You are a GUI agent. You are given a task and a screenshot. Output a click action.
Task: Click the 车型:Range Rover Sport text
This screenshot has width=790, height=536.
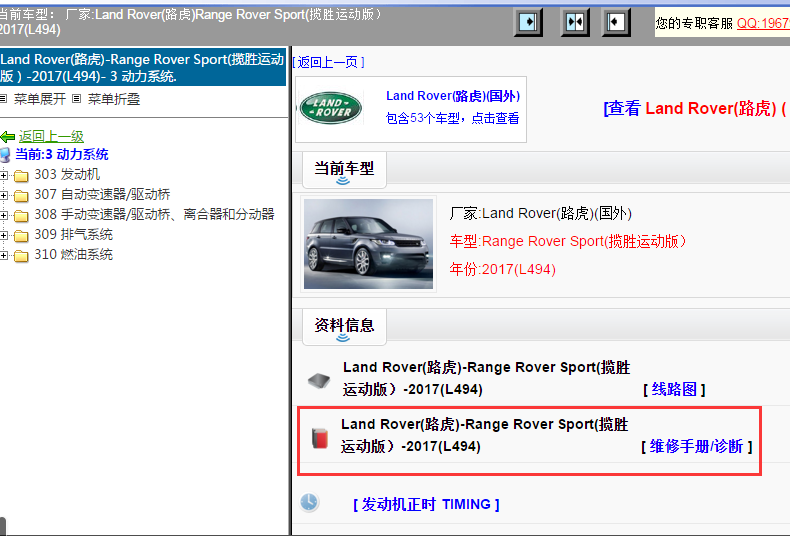(568, 242)
